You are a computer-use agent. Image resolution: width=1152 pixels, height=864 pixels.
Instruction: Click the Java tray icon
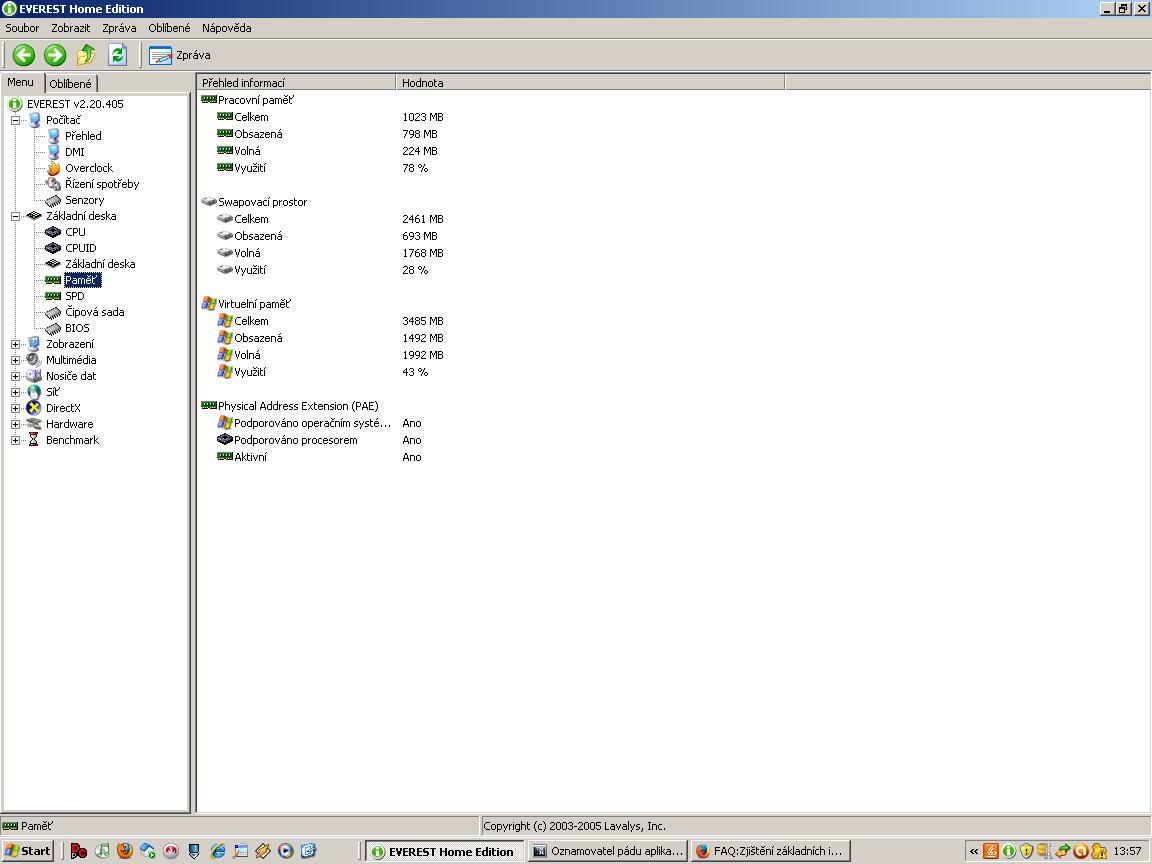coord(990,851)
